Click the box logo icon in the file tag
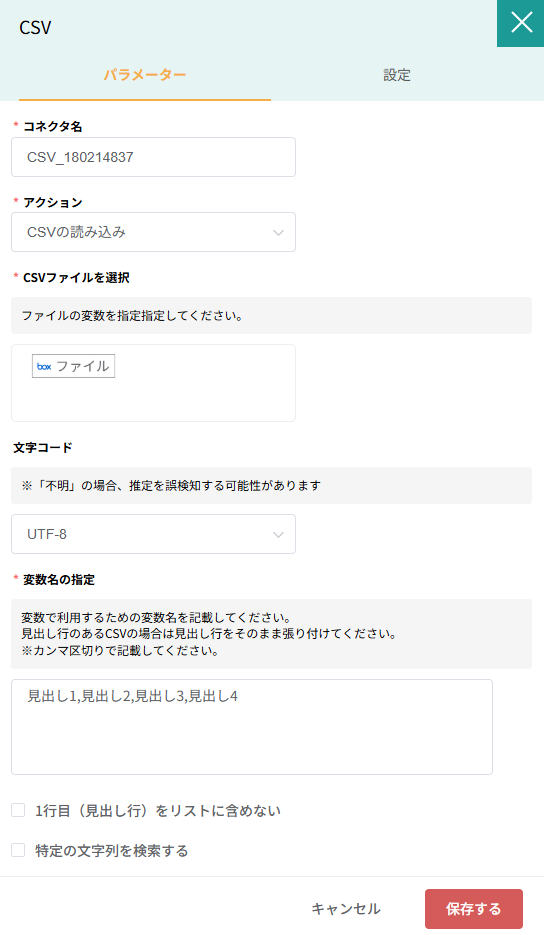This screenshot has width=544, height=935. click(44, 366)
